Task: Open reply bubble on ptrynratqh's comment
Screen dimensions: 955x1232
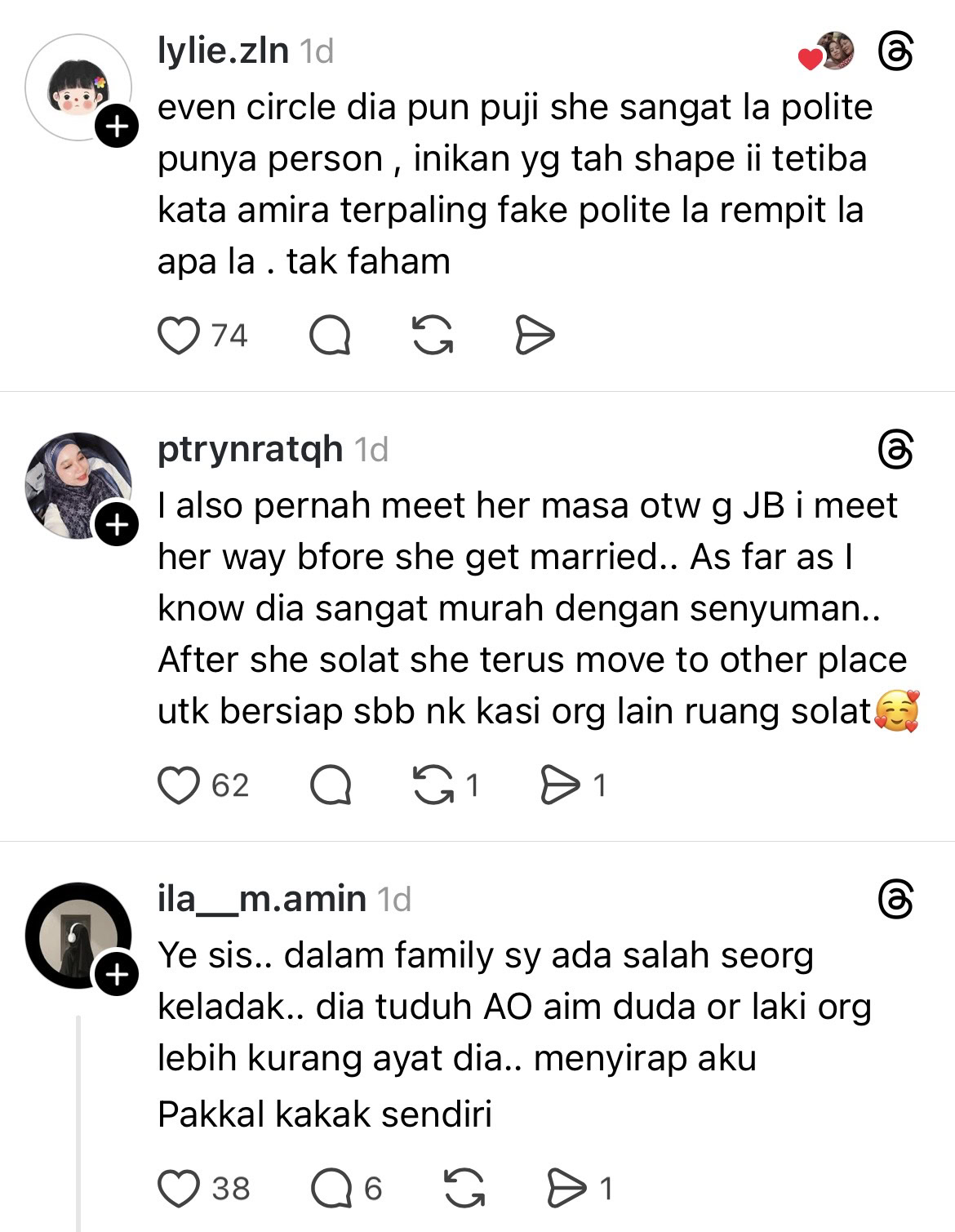Action: (x=331, y=785)
